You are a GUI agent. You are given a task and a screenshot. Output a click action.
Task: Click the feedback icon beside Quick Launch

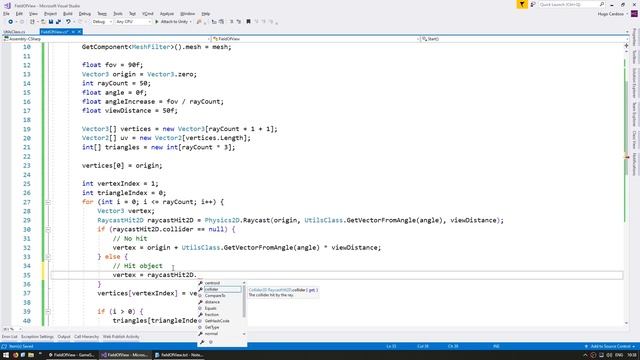click(x=533, y=4)
